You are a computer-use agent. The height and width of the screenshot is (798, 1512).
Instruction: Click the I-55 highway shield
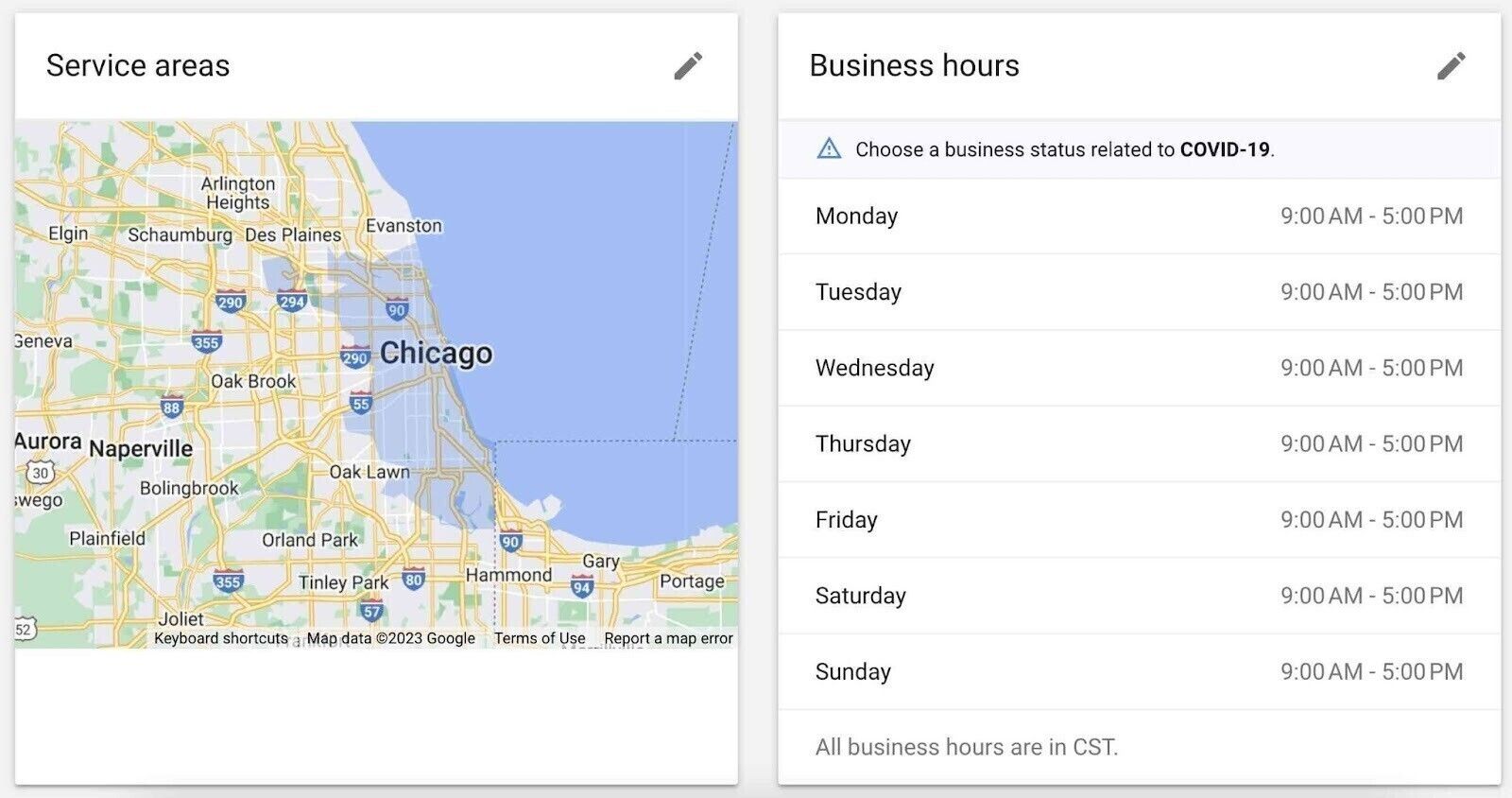(361, 404)
